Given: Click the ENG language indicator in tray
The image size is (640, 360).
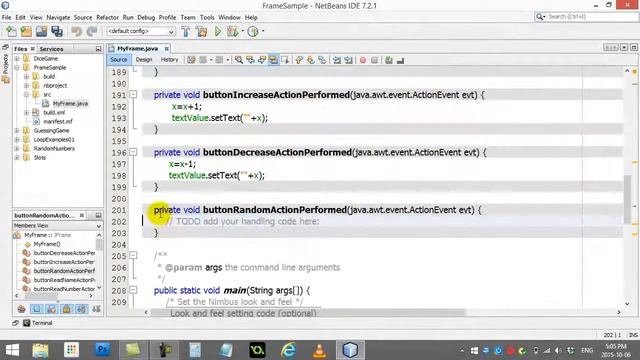Looking at the screenshot, I should tap(587, 350).
